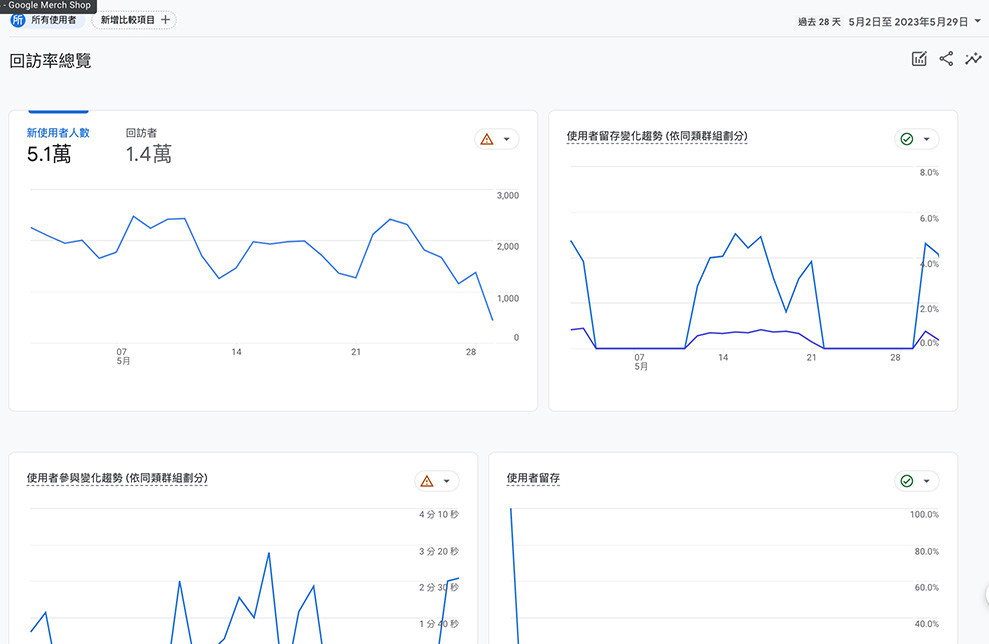Image resolution: width=989 pixels, height=644 pixels.
Task: Open the date range picker dropdown arrow
Action: (x=978, y=21)
